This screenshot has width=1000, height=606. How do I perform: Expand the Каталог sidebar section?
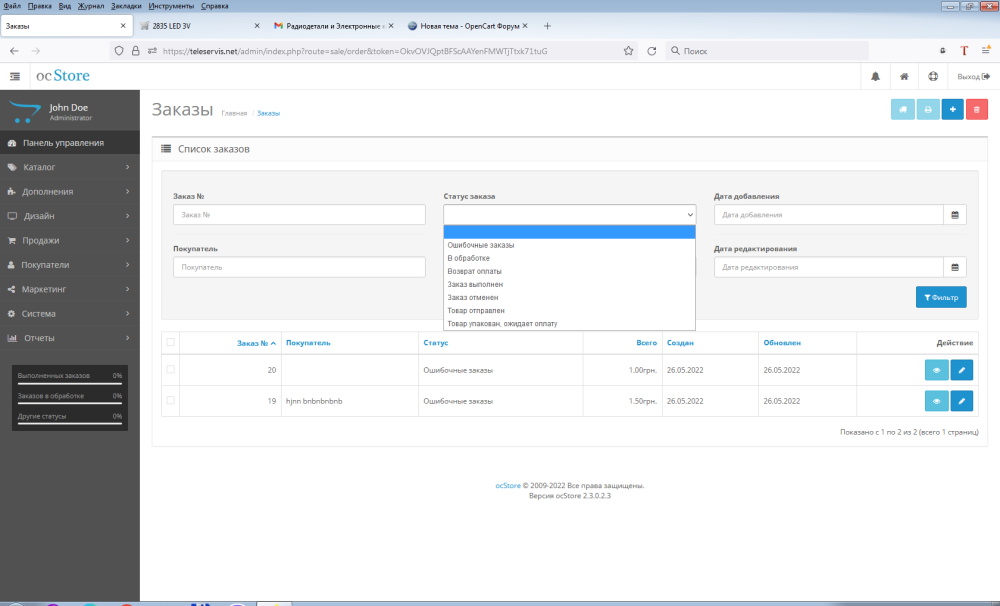click(70, 167)
